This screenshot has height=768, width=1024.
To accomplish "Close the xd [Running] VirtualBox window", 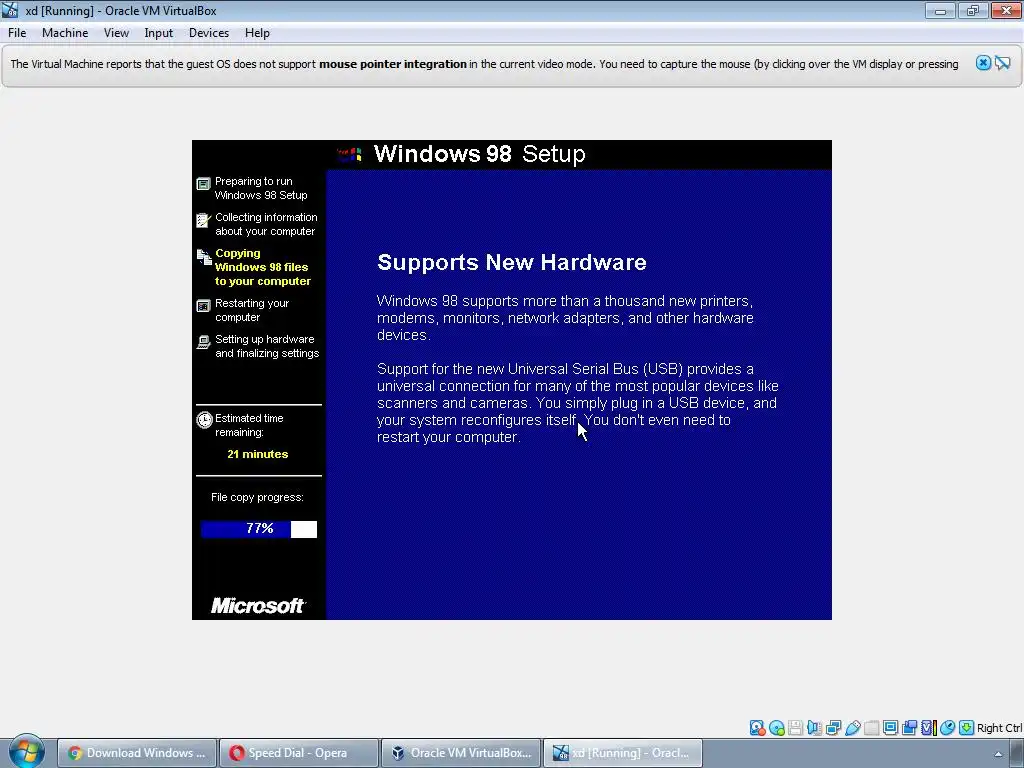I will [1006, 10].
